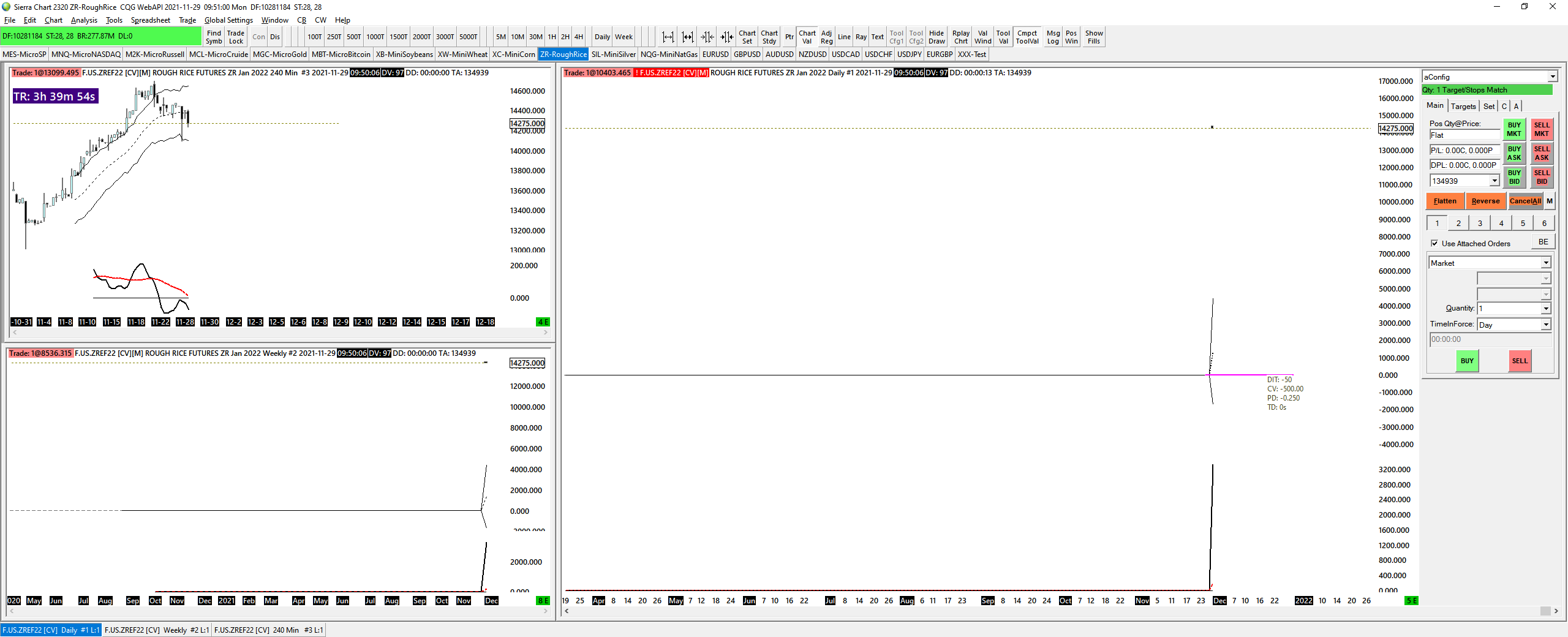Toggle Show Fills on chart
The image size is (1568, 637).
click(x=1094, y=37)
